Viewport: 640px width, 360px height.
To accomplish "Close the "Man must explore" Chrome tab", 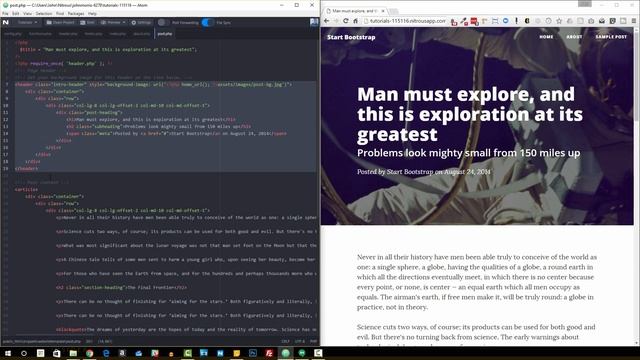I will click(x=383, y=11).
